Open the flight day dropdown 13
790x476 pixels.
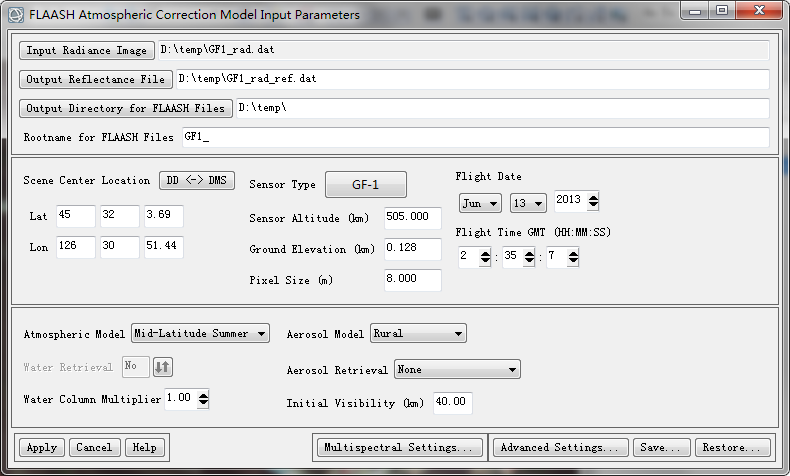pos(528,203)
